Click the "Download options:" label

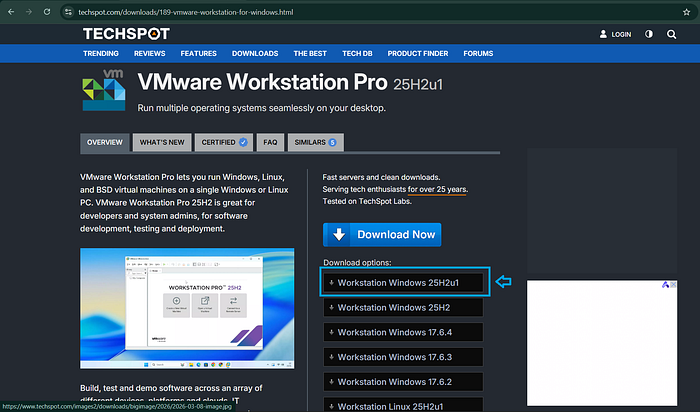click(357, 262)
